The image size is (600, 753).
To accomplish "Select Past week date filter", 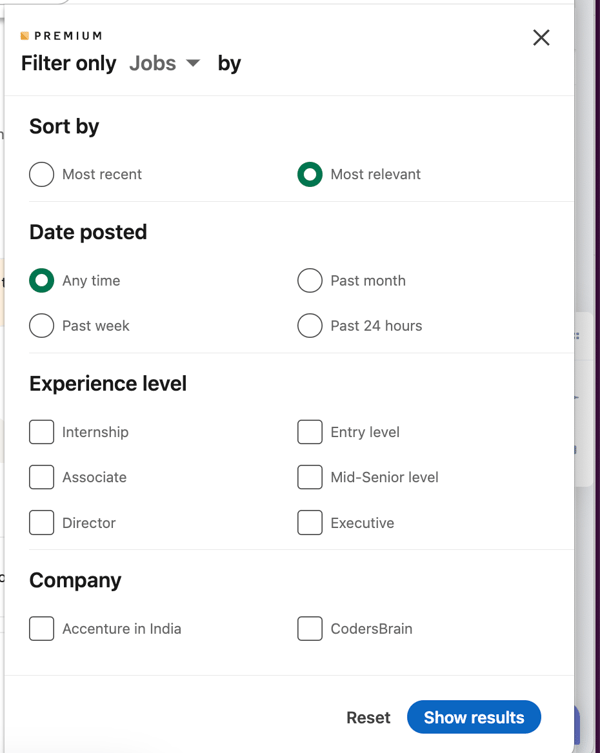I will point(42,326).
